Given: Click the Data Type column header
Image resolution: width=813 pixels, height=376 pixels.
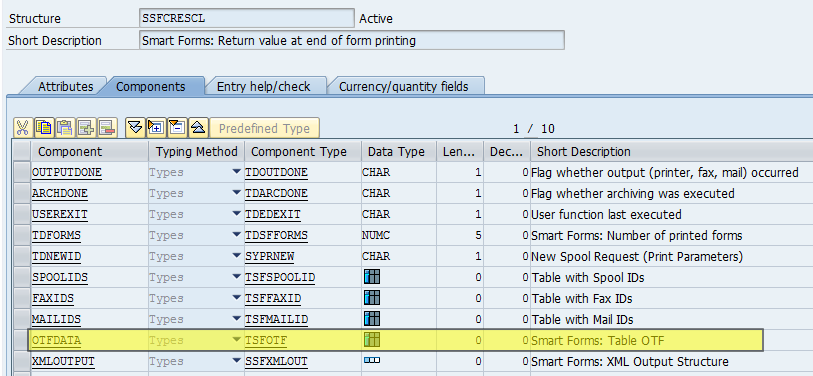Looking at the screenshot, I should coord(399,151).
